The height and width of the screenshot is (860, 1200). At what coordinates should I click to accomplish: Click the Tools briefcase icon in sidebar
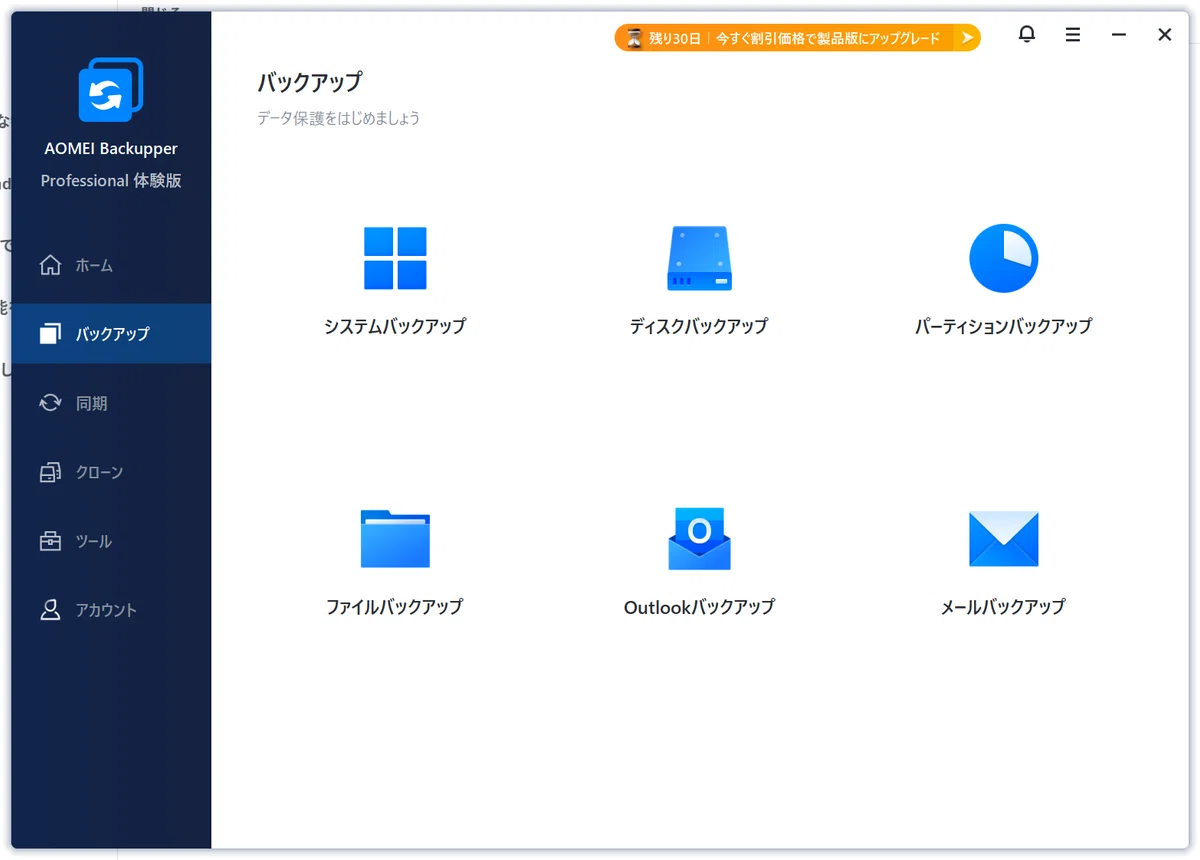coord(50,541)
